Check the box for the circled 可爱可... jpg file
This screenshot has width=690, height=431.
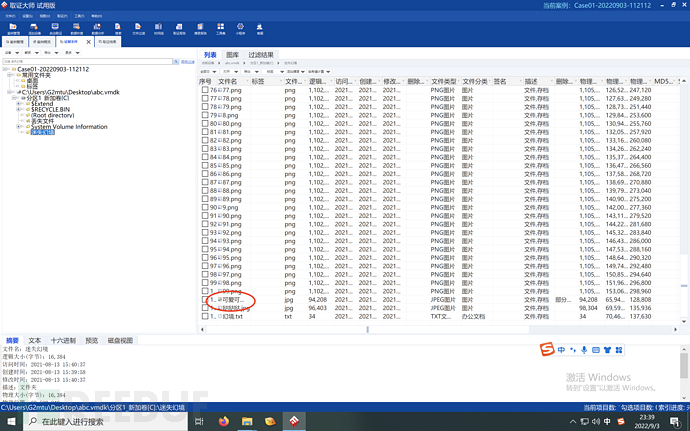[205, 299]
